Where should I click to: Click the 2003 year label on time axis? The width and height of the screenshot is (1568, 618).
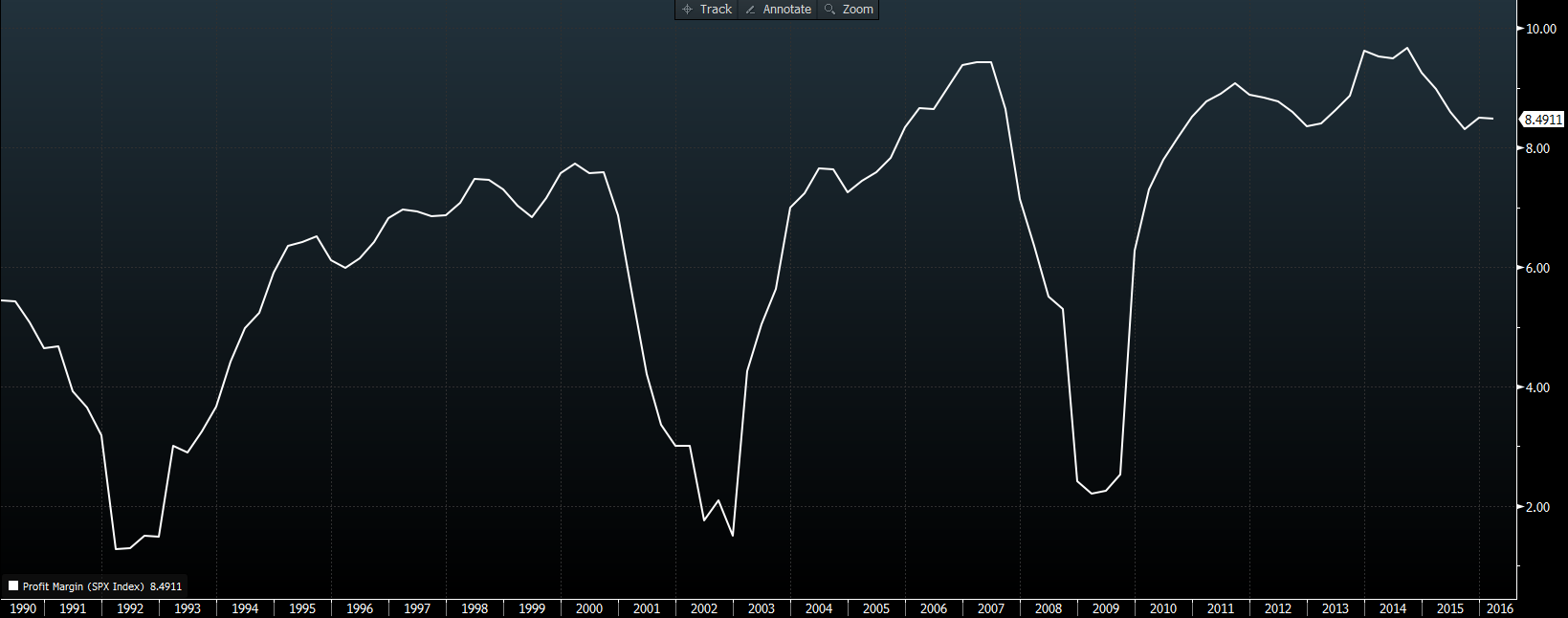click(x=762, y=608)
